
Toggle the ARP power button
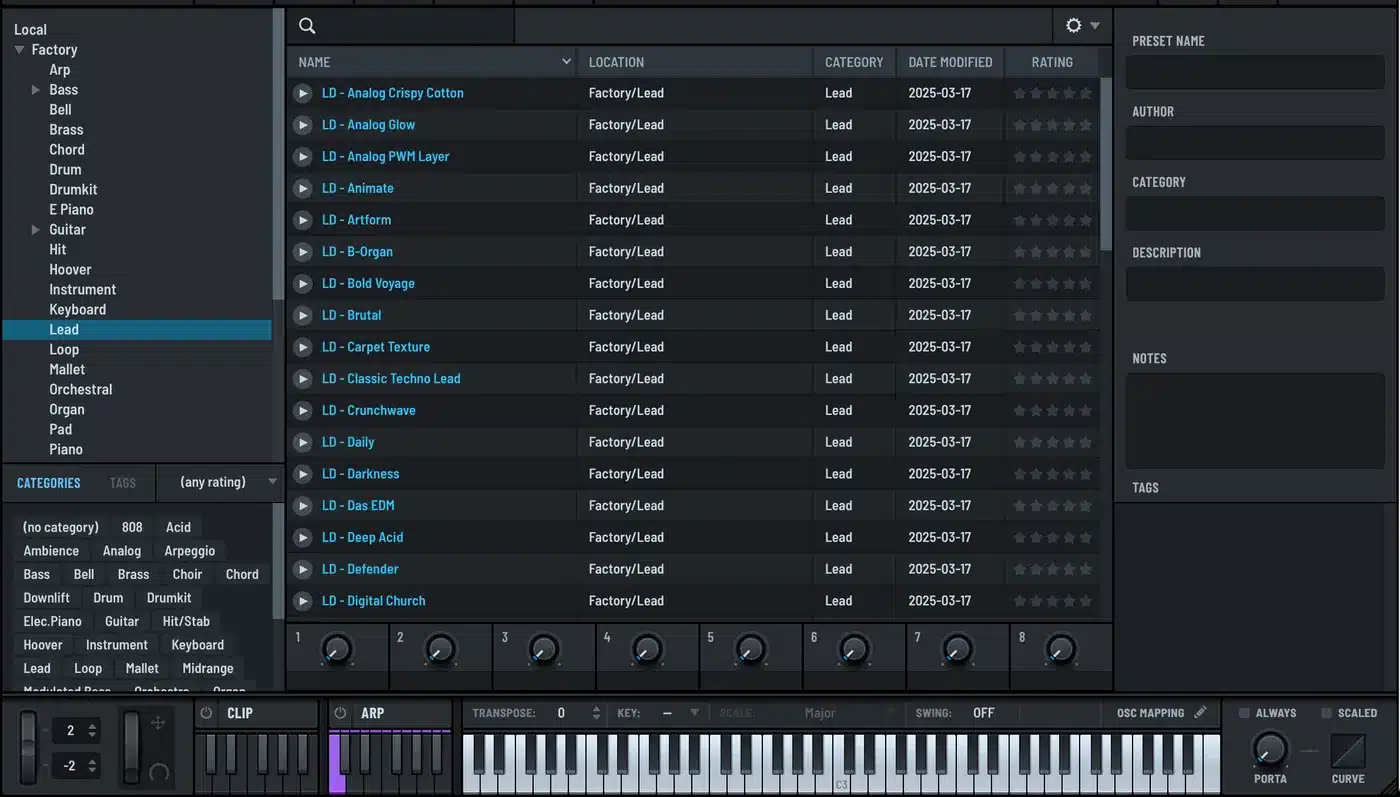pyautogui.click(x=340, y=713)
